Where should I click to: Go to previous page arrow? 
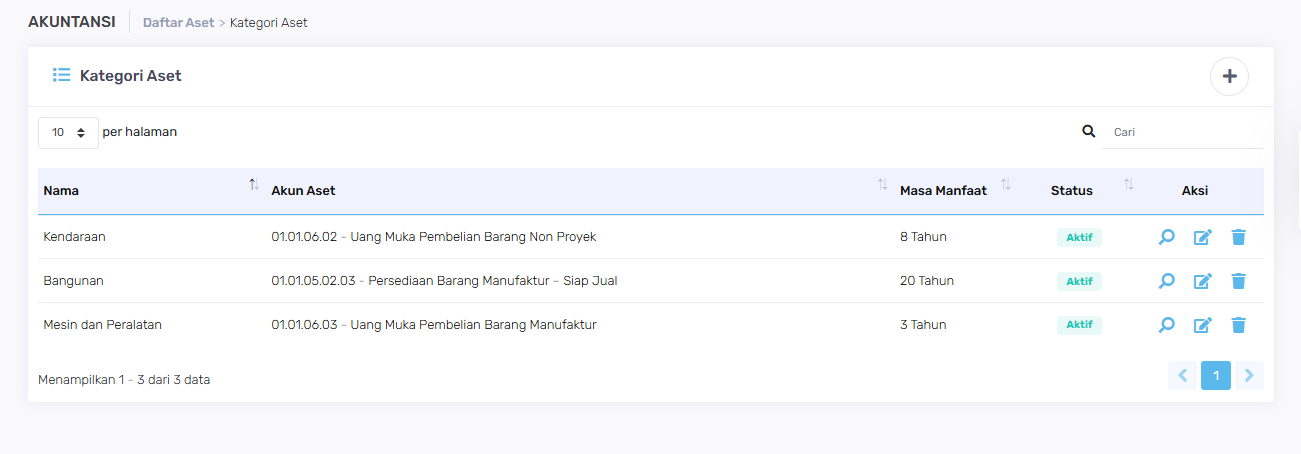click(1182, 376)
